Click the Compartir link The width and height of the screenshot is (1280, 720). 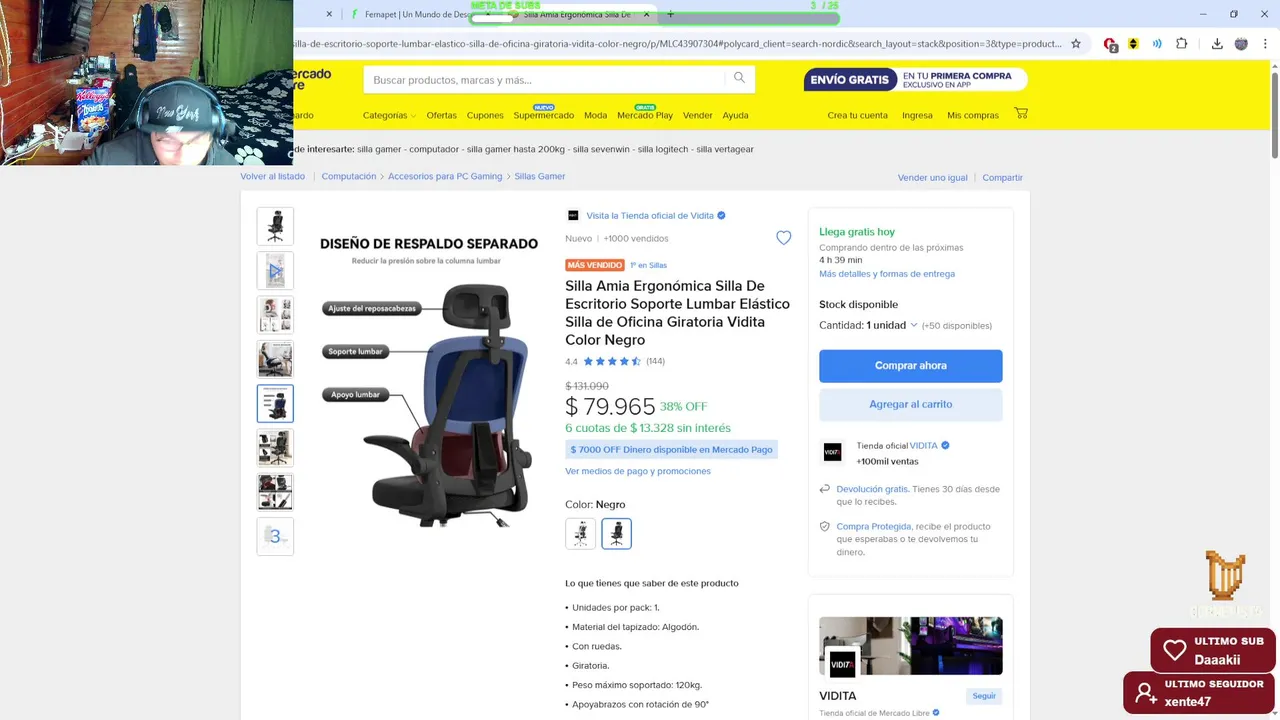[1002, 177]
